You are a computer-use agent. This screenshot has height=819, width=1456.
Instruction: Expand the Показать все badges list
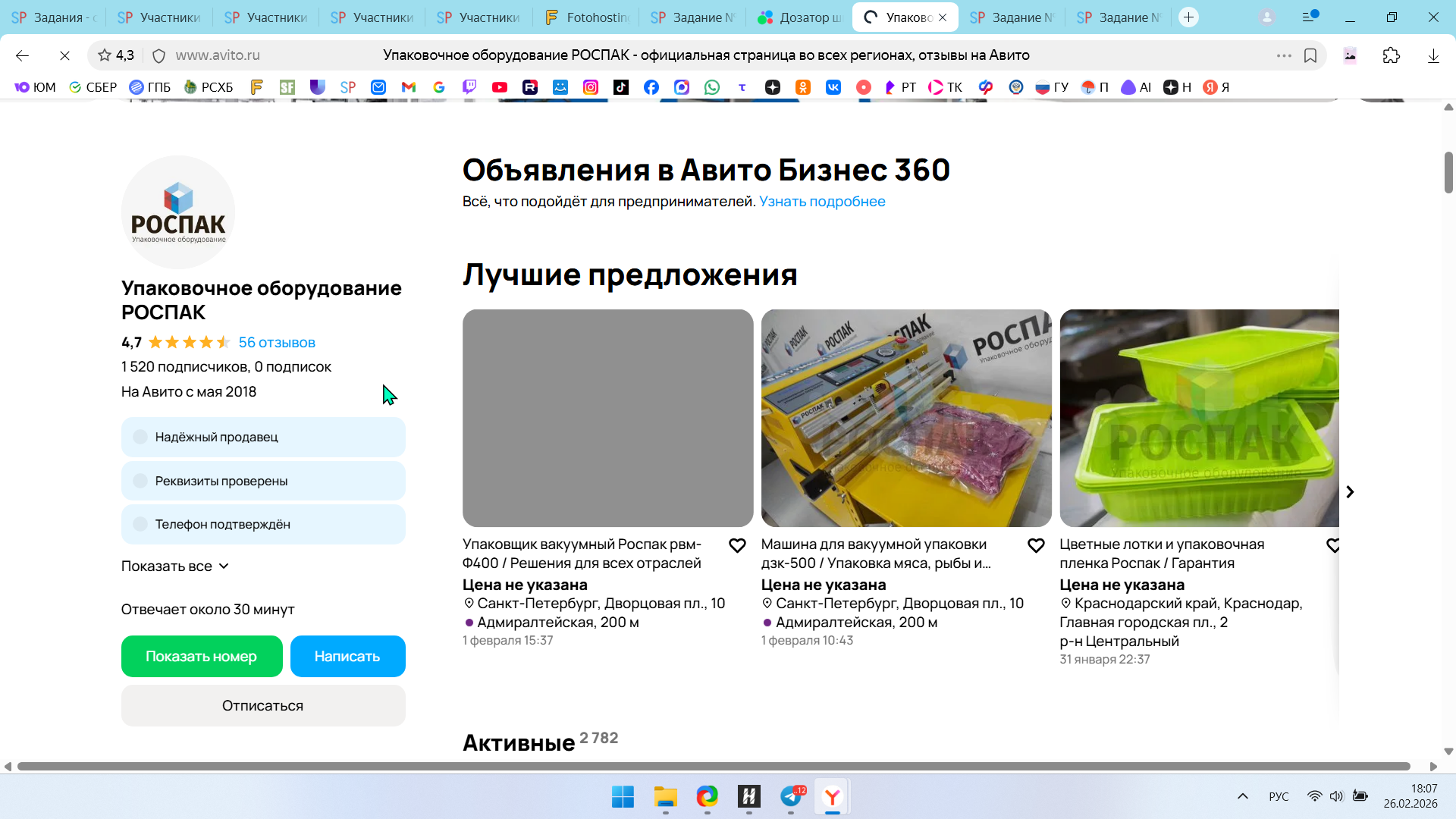pyautogui.click(x=175, y=566)
